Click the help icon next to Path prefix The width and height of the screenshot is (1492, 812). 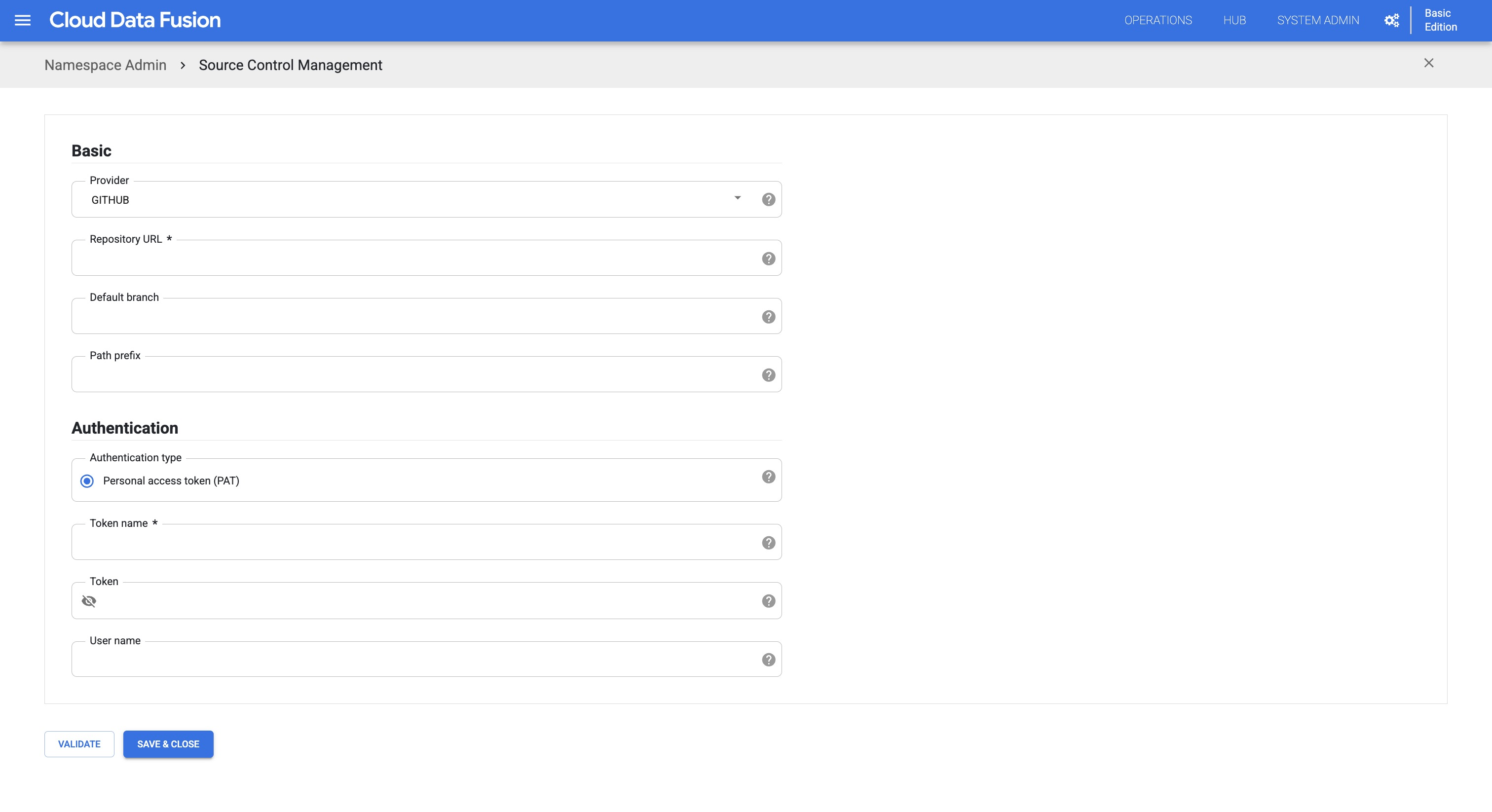coord(768,374)
